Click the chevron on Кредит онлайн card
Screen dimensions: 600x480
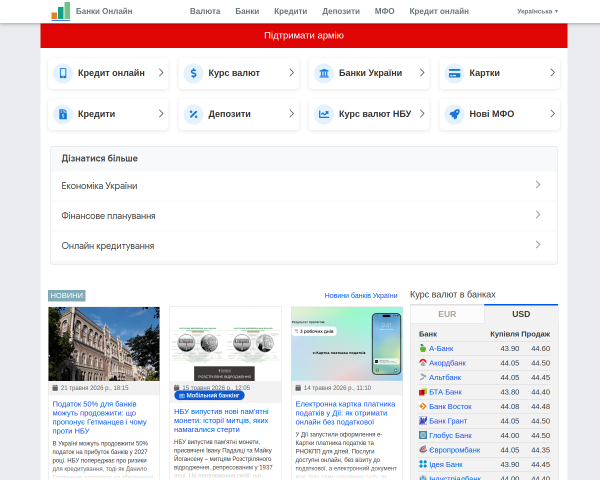click(x=161, y=73)
